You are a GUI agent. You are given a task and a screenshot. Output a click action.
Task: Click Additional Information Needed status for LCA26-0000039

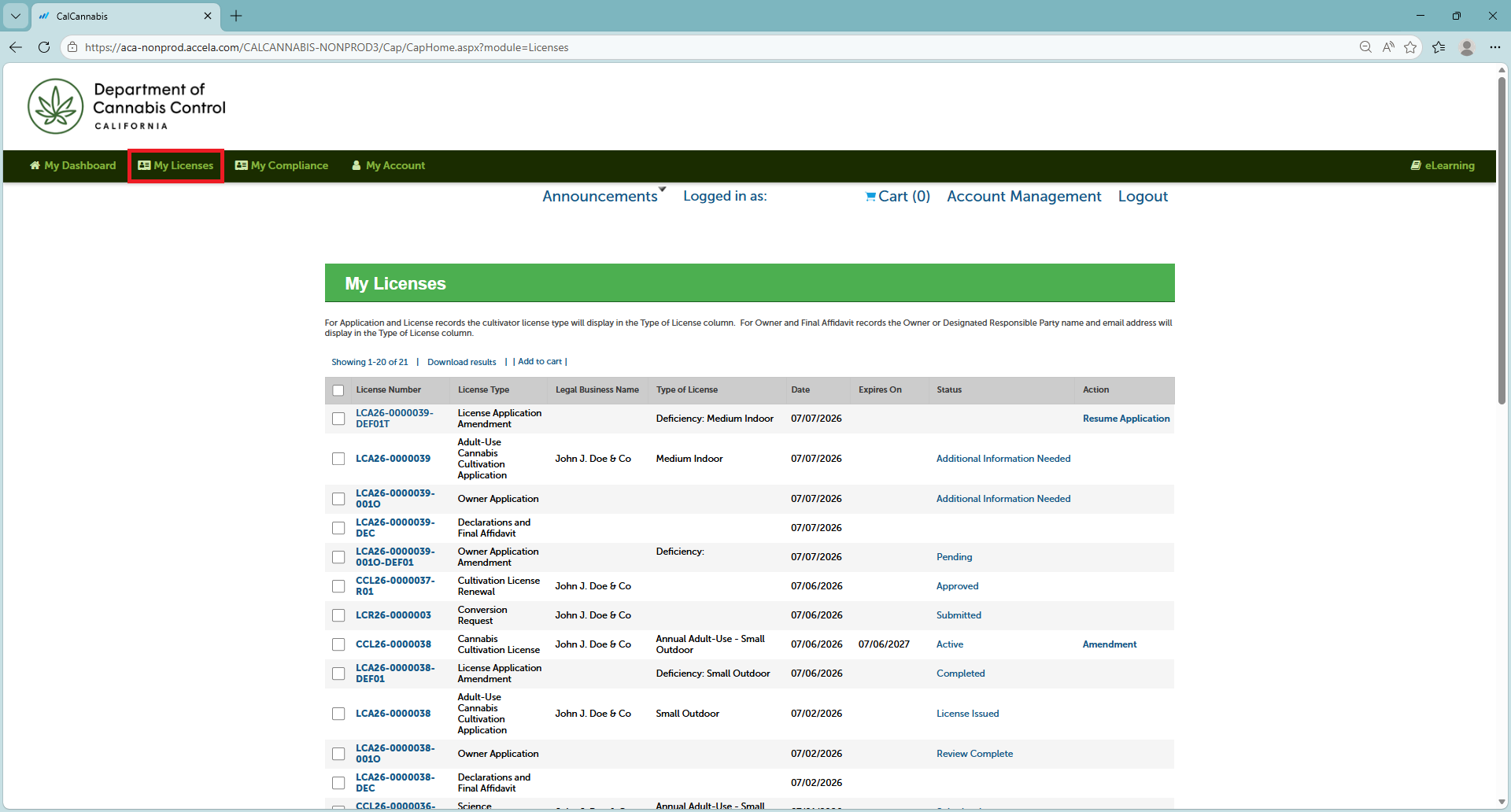coord(1003,459)
